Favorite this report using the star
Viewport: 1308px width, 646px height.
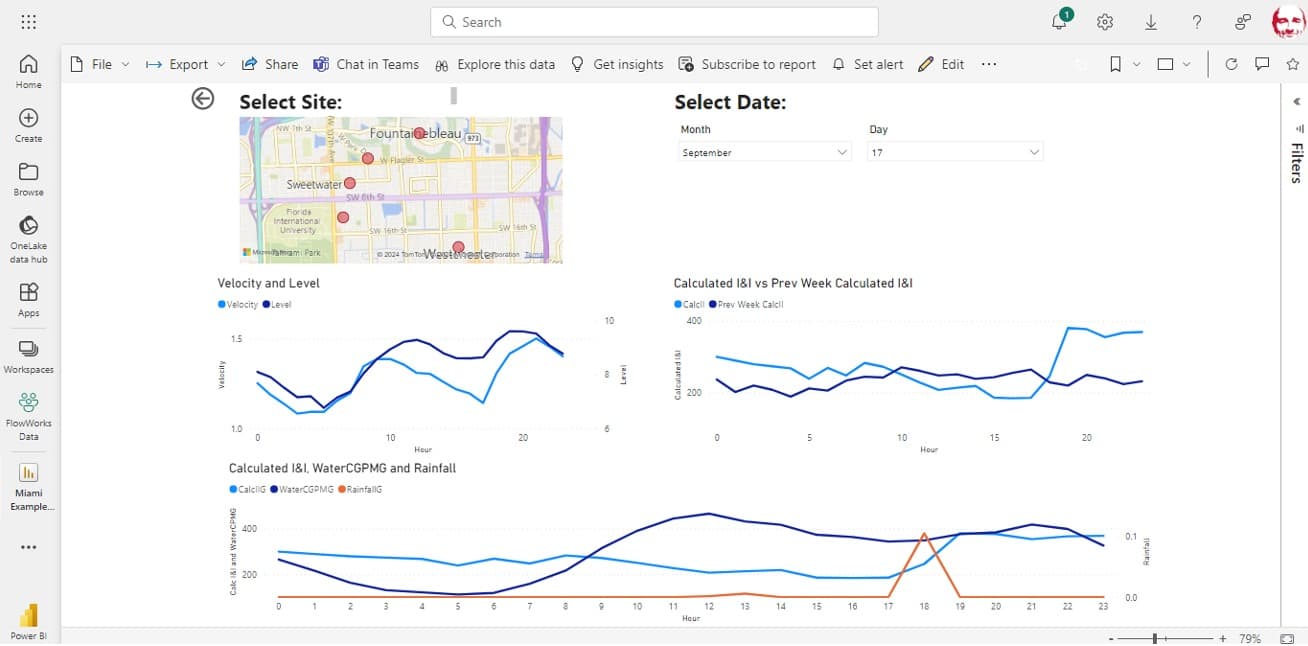[1291, 63]
